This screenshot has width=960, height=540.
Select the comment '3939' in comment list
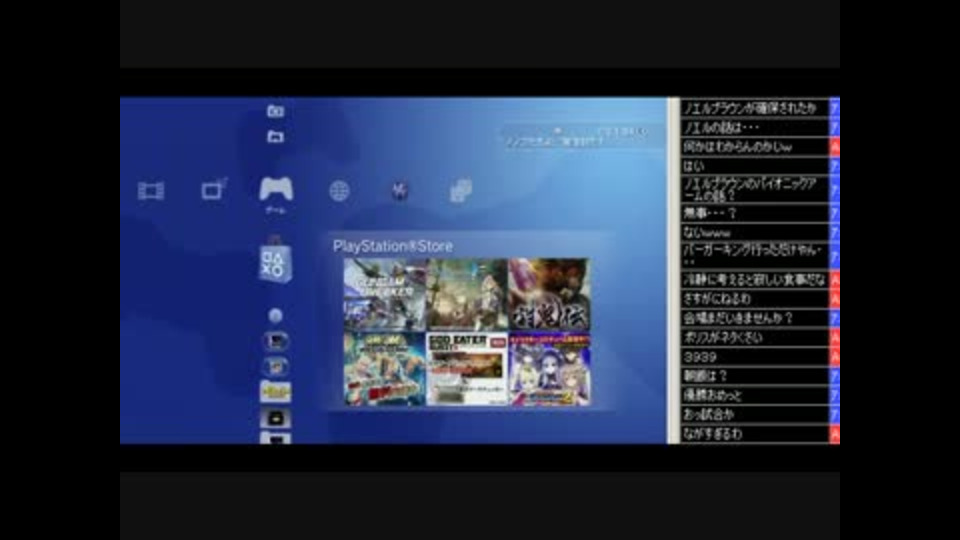click(x=754, y=357)
